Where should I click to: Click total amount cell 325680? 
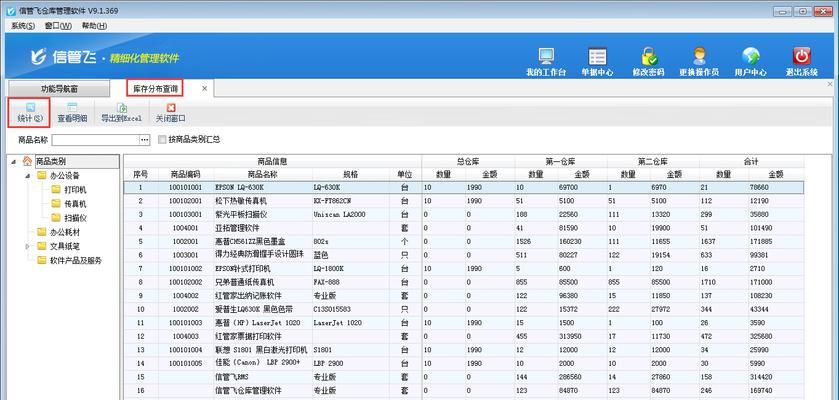click(x=776, y=336)
